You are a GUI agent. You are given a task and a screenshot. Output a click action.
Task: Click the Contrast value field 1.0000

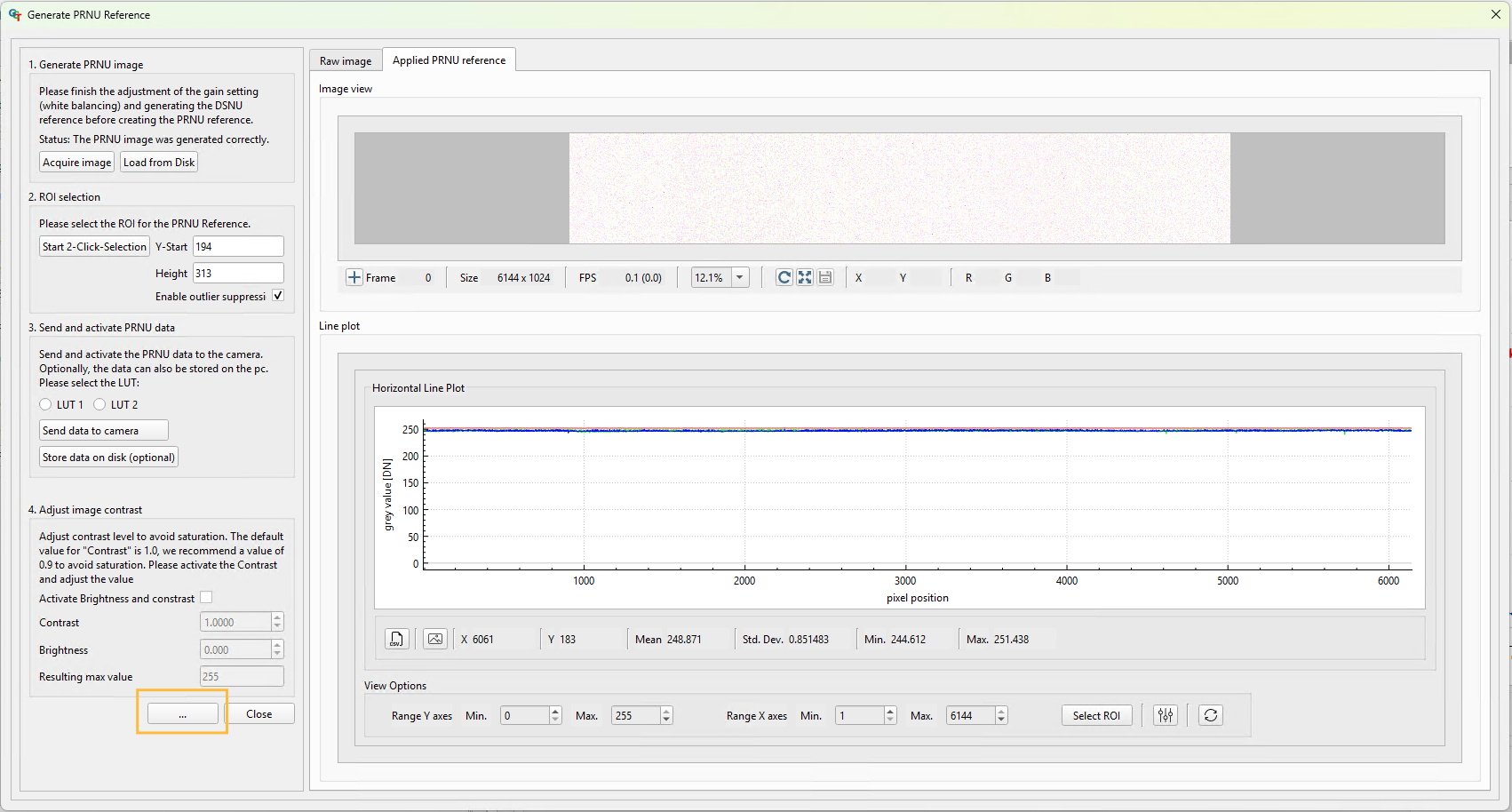[235, 622]
